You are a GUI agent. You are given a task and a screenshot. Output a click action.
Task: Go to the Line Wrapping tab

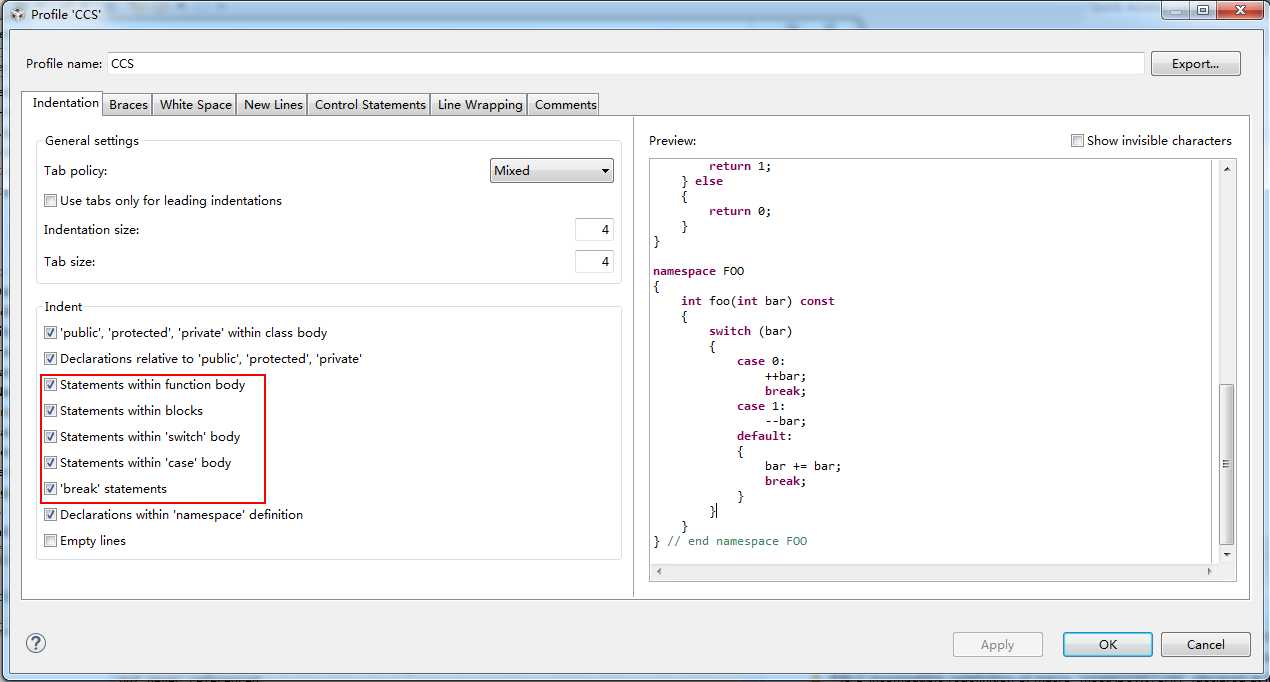[480, 104]
